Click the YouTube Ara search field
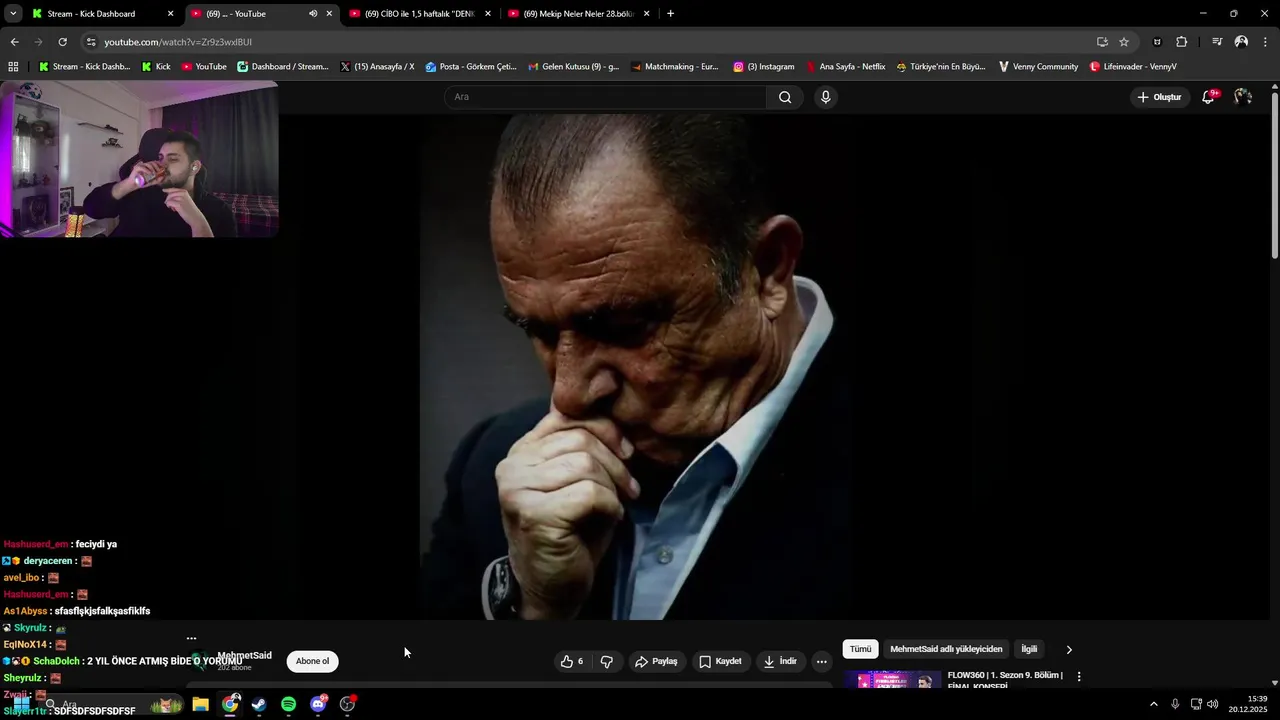This screenshot has width=1280, height=720. (x=604, y=97)
